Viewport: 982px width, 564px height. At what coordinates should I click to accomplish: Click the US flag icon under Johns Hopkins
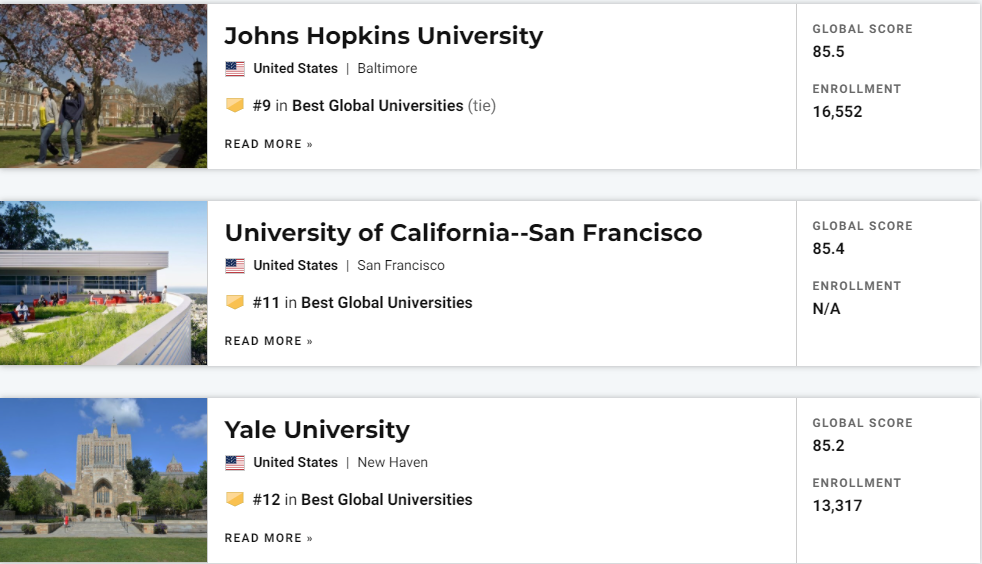click(235, 69)
